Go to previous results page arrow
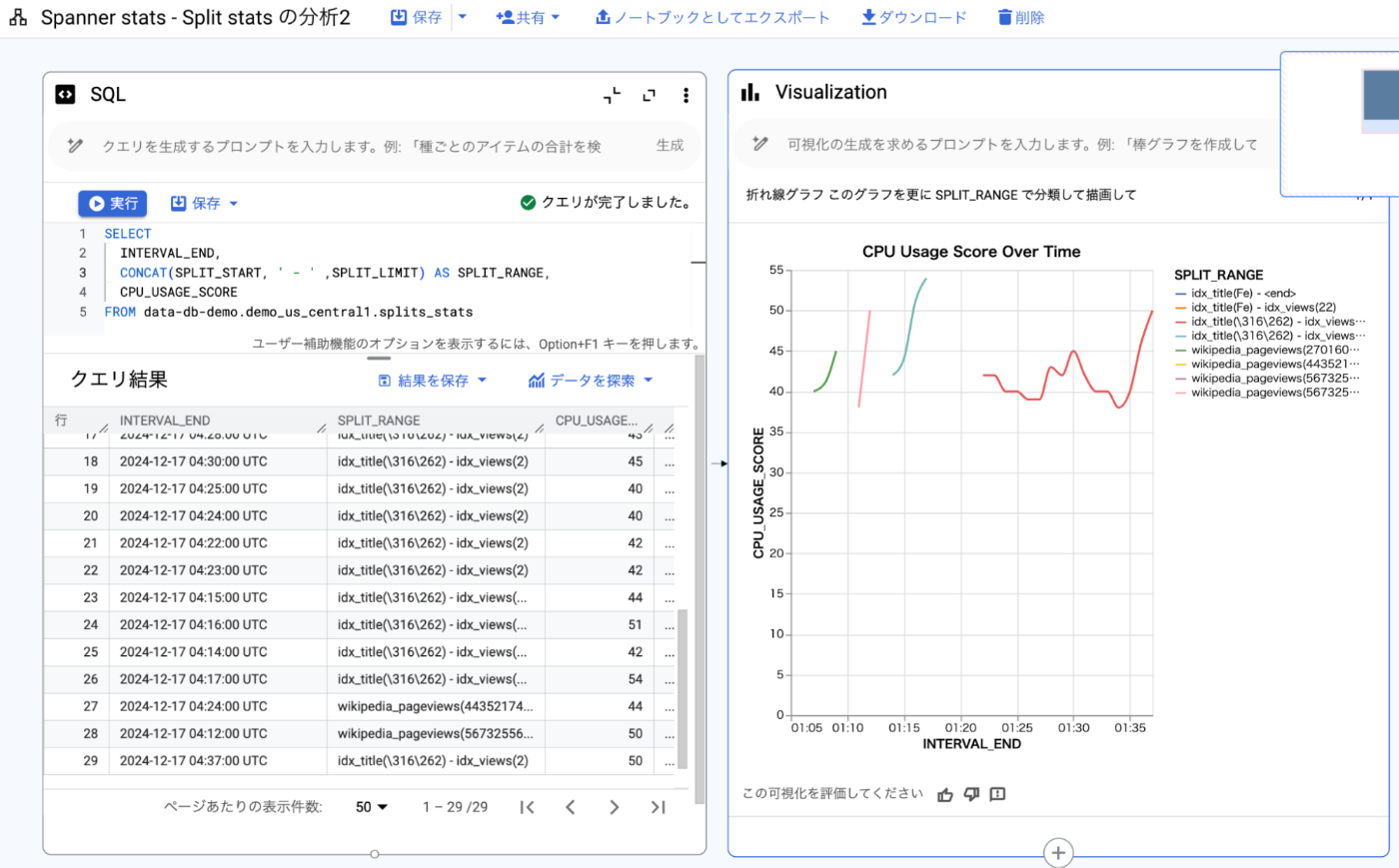 tap(571, 807)
